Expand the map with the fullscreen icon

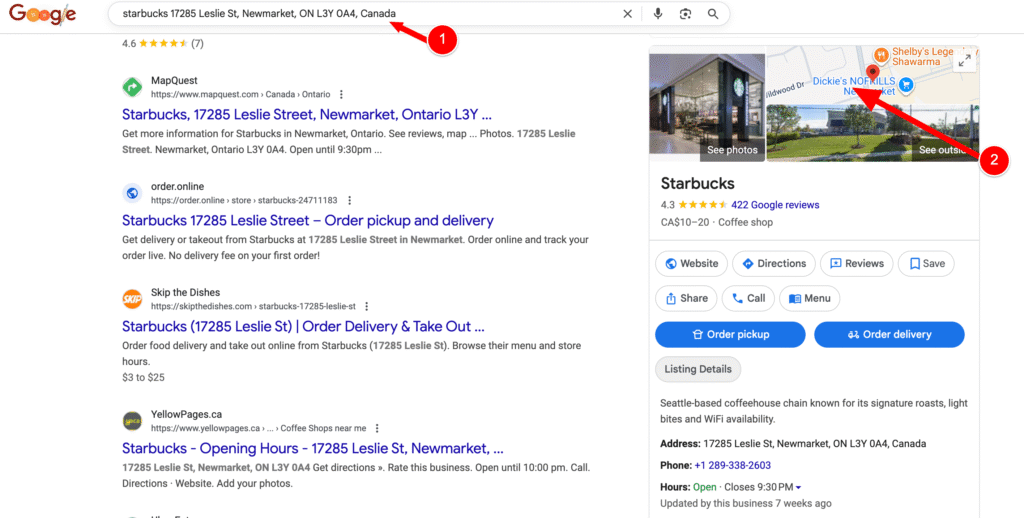965,61
